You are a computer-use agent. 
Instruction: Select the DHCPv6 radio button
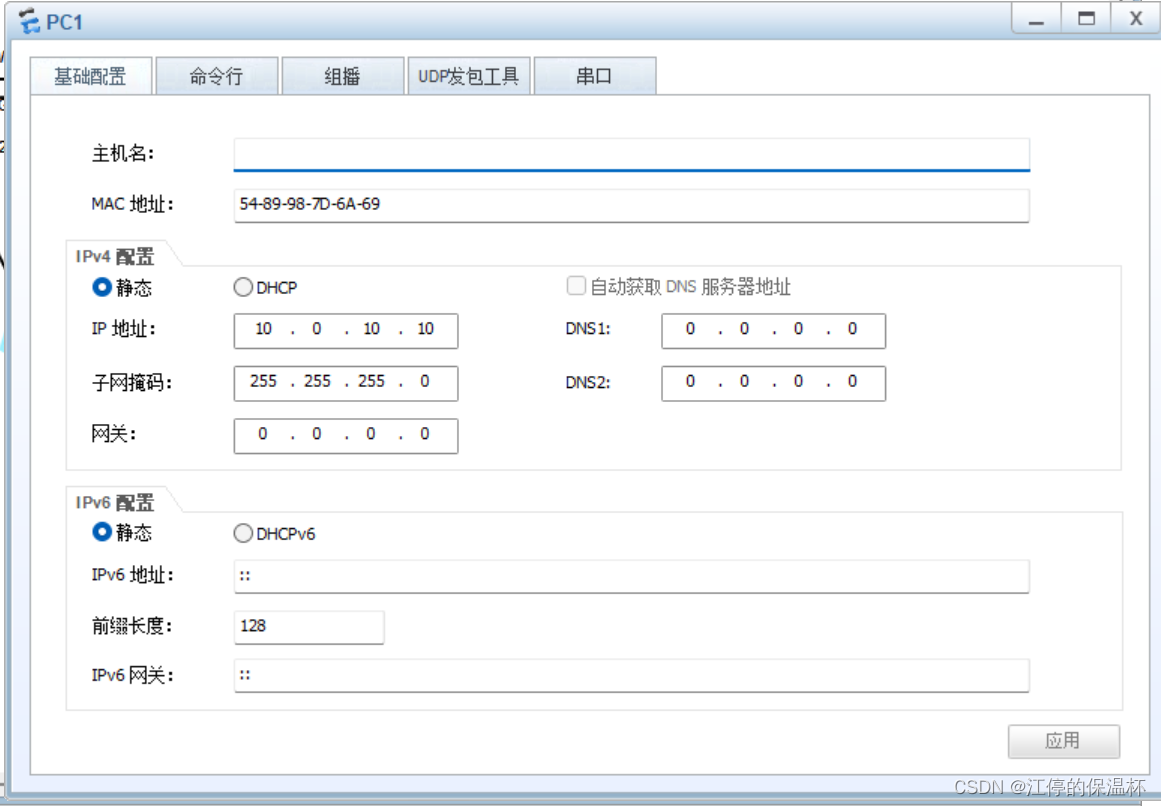[243, 533]
